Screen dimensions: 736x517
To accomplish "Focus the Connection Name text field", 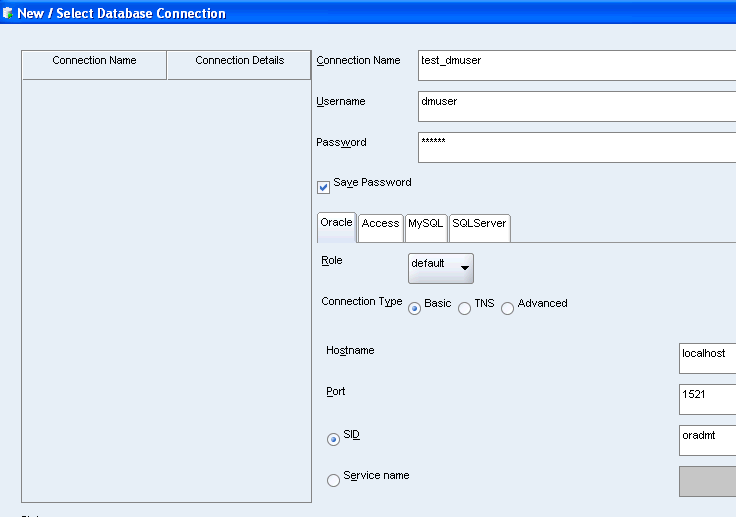I will [x=576, y=65].
